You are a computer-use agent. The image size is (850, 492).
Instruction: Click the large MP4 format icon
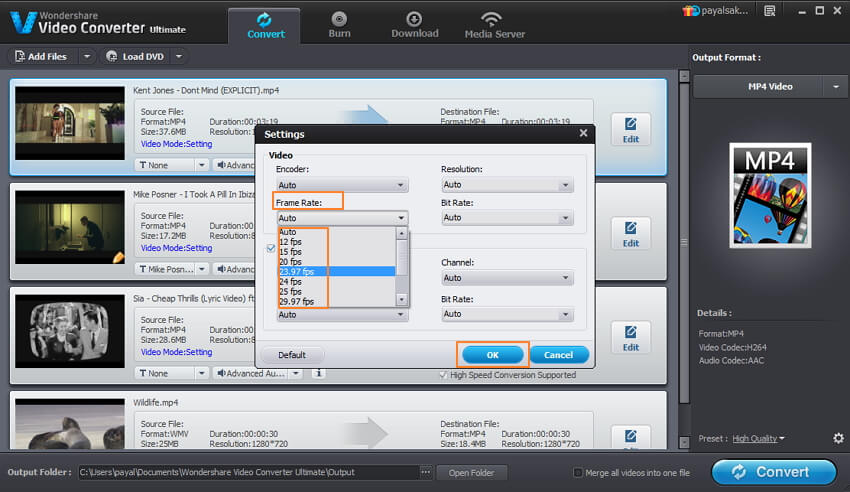click(770, 196)
